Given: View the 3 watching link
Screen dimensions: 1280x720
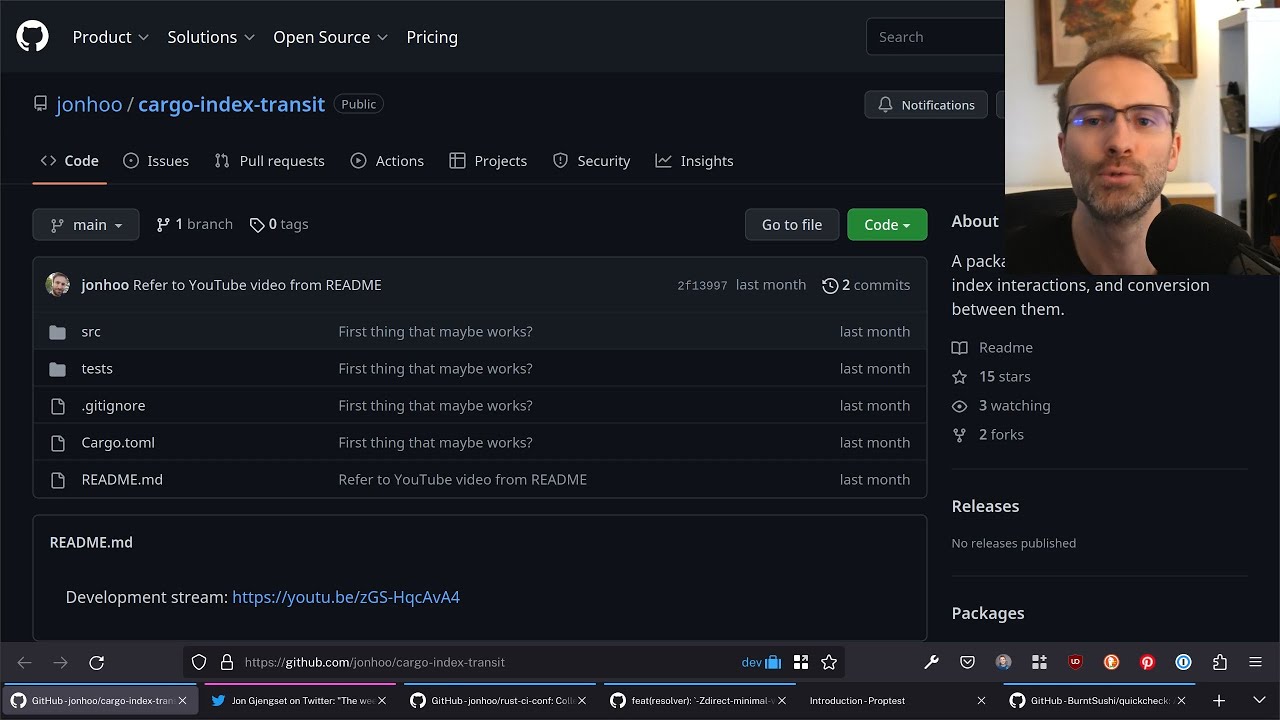Looking at the screenshot, I should [1001, 406].
